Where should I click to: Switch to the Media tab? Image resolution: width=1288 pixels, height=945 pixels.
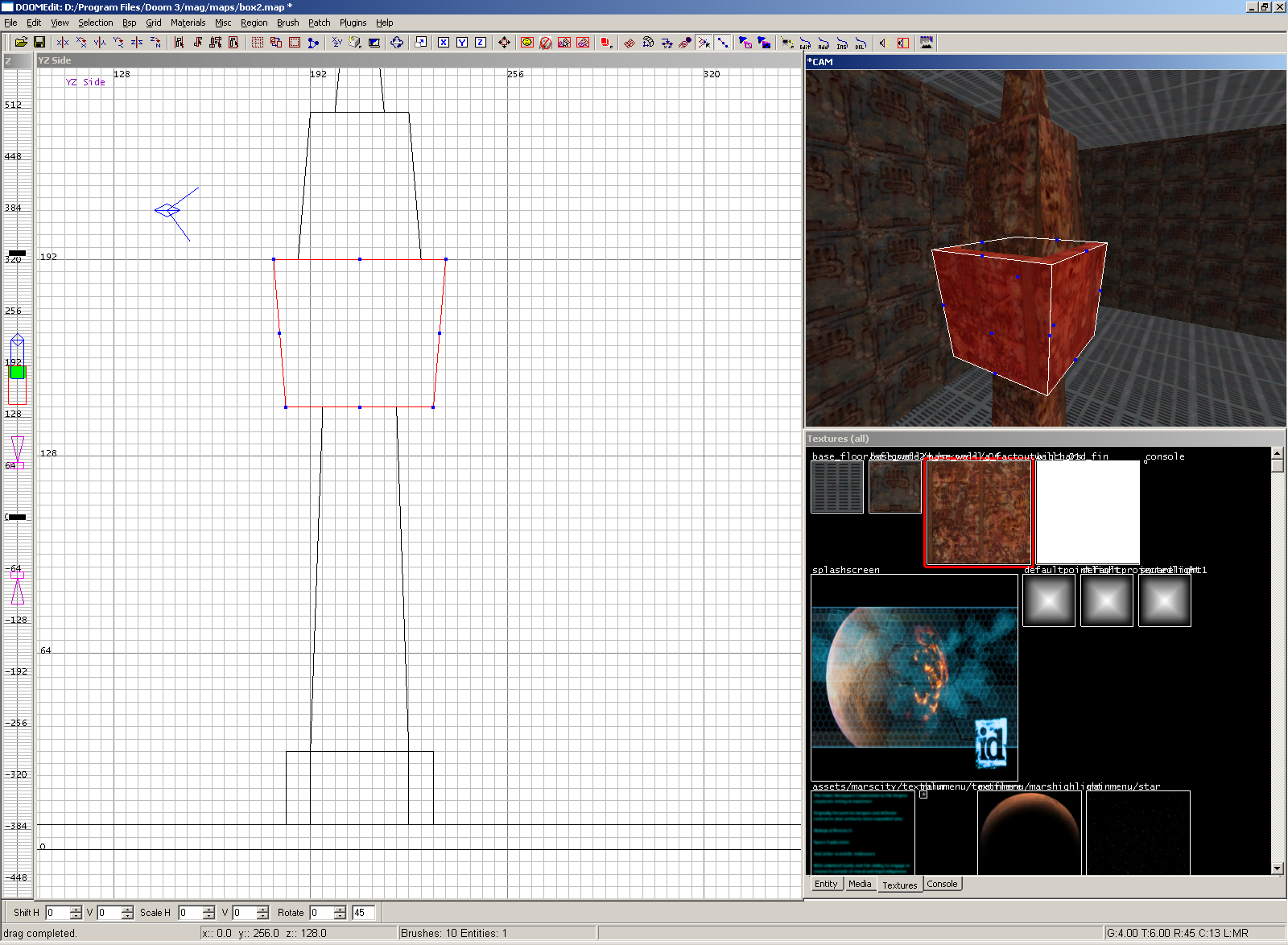point(860,884)
